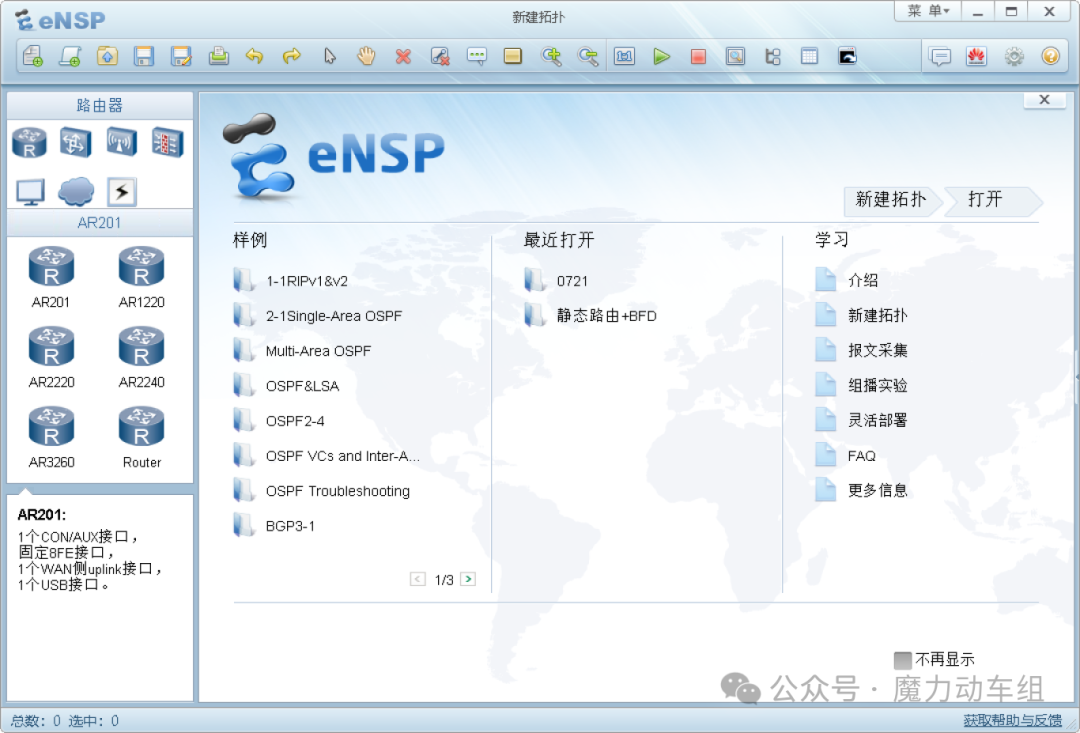Click the data capture icon
This screenshot has width=1080, height=733.
pyautogui.click(x=736, y=56)
